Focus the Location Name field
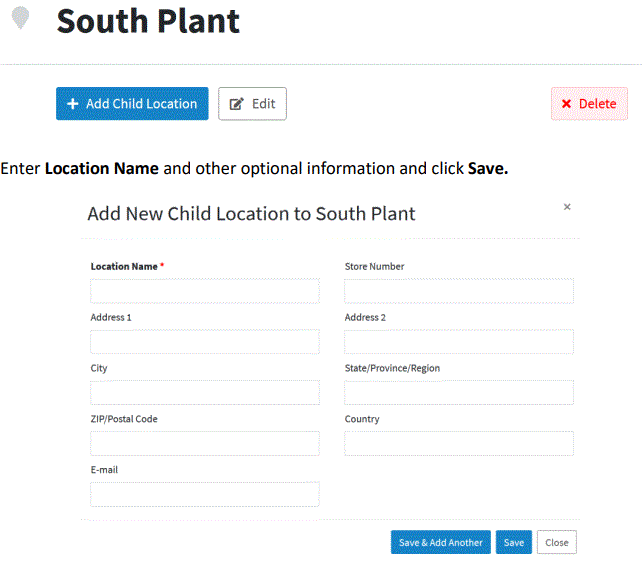The image size is (643, 563). (205, 291)
